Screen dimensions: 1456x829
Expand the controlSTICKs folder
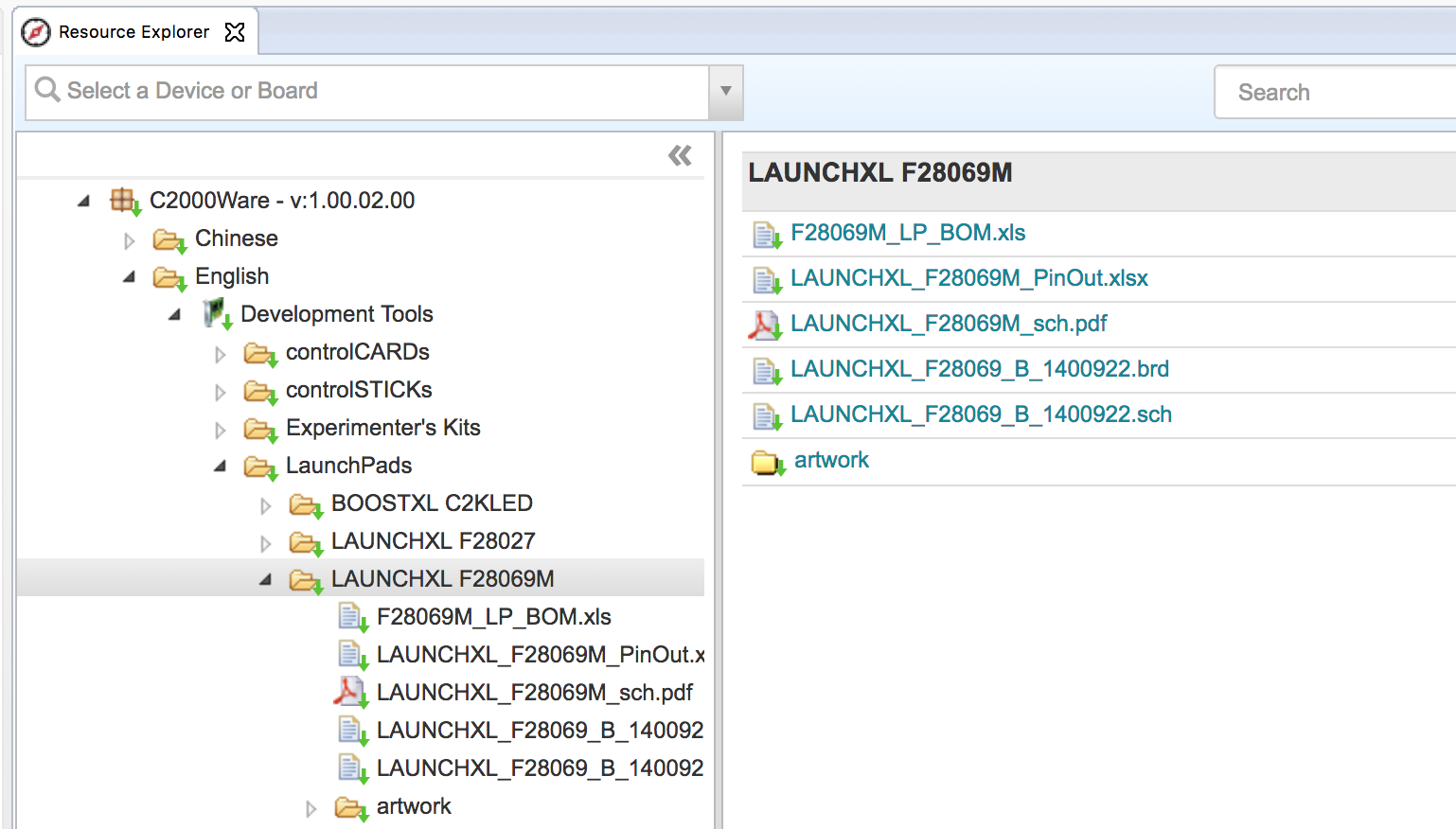pos(221,392)
